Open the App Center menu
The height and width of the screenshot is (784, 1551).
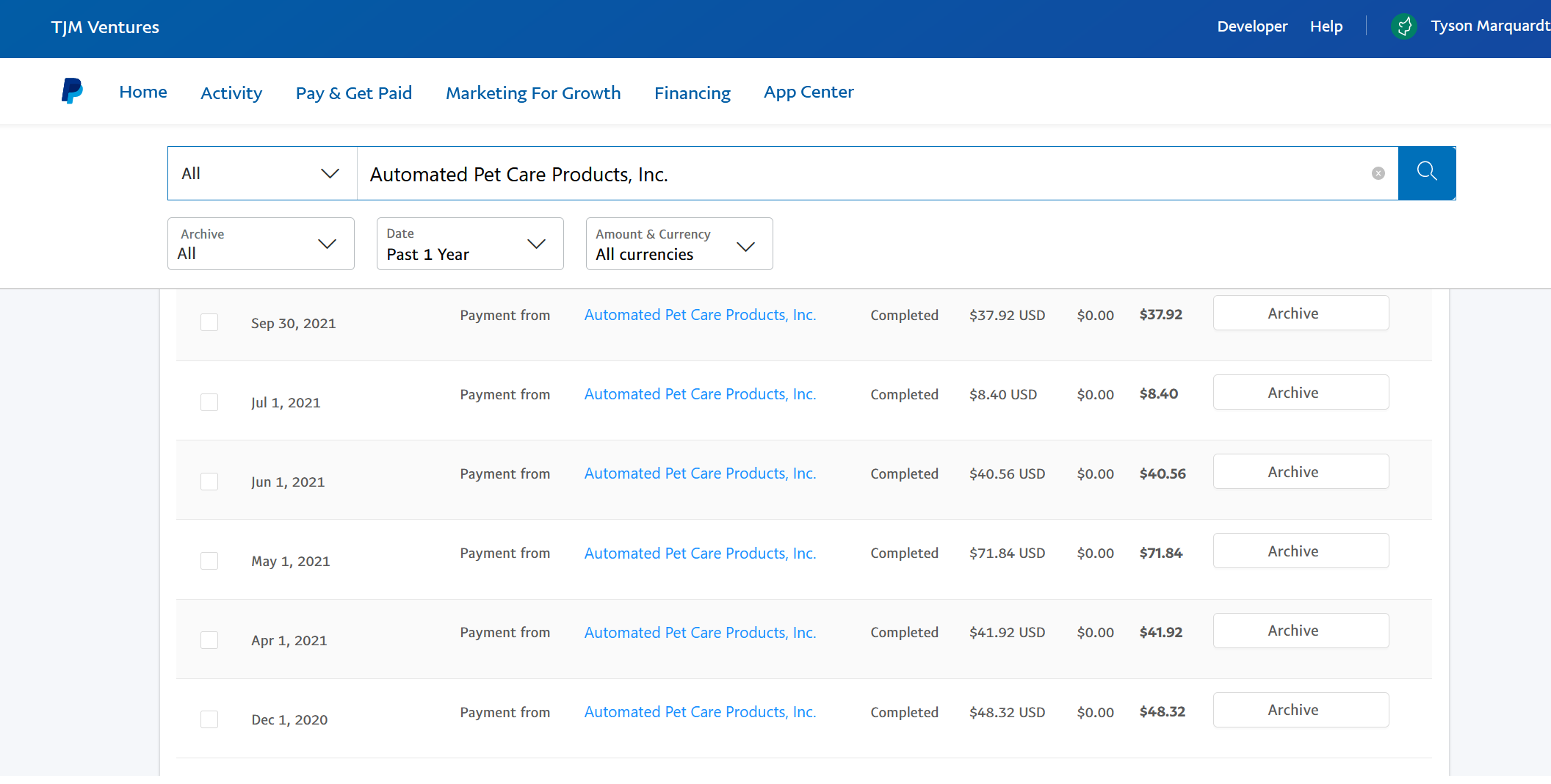809,92
